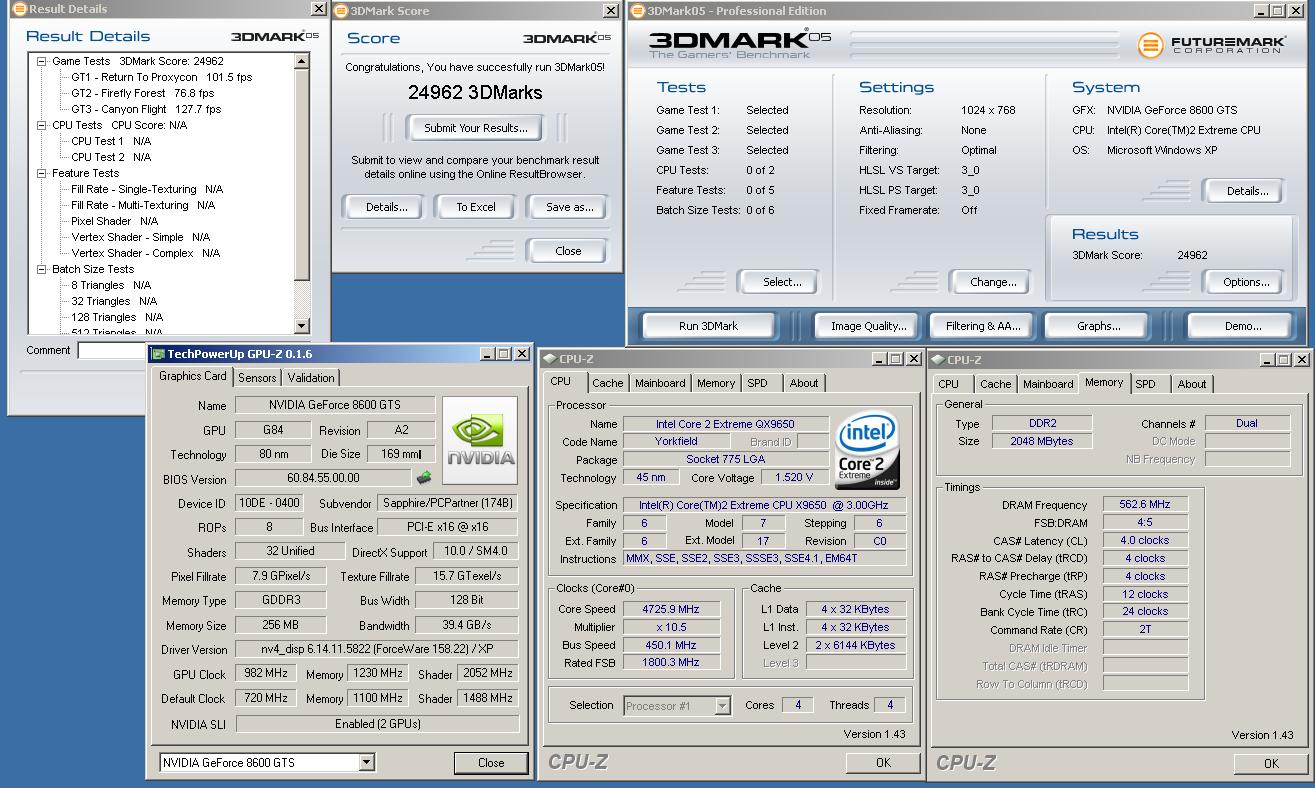Select GT1 - Return To Proxycon row
Screen dimensions: 1315x788
point(161,77)
